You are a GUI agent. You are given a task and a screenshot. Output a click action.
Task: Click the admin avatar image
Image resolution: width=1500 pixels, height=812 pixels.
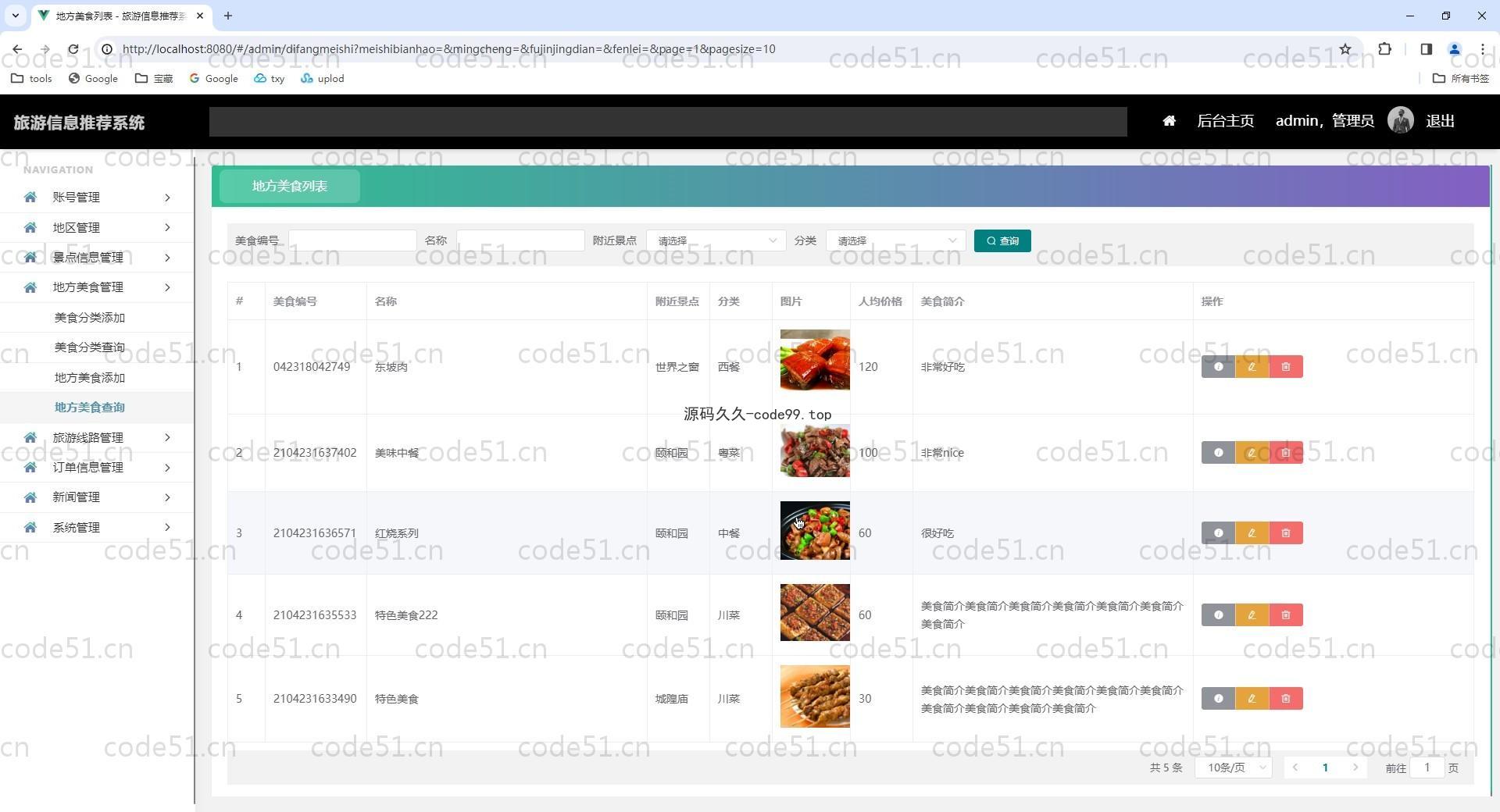pos(1401,120)
